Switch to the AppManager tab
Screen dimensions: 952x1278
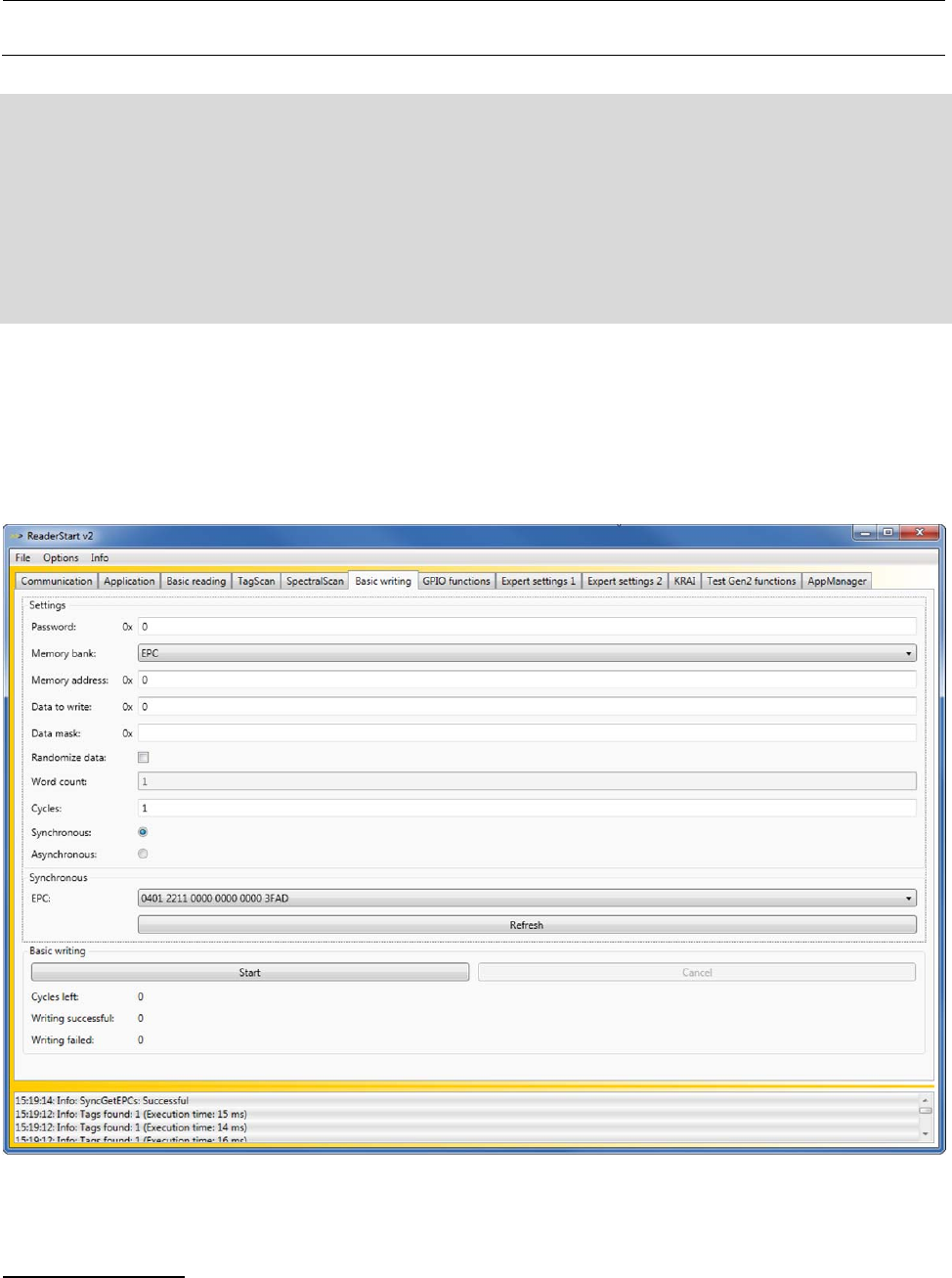tap(837, 581)
